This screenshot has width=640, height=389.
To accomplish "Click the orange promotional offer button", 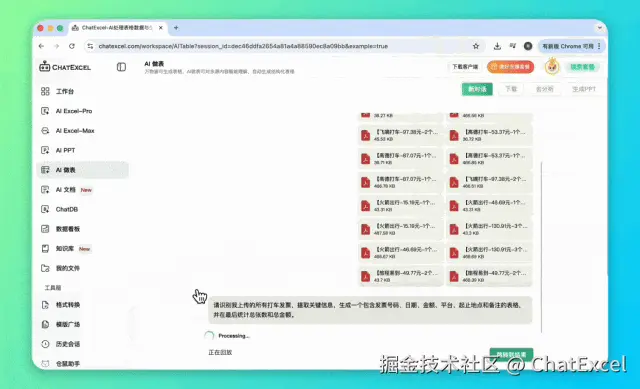I will (x=510, y=67).
